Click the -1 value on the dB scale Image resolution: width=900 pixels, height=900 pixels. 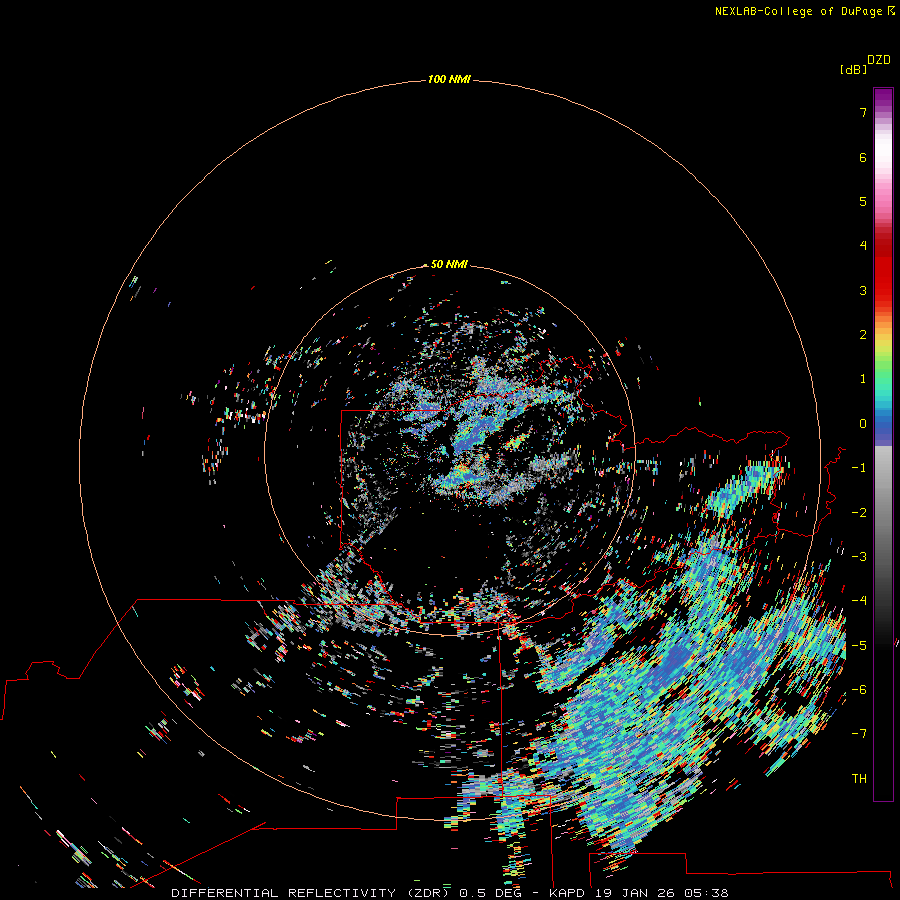(859, 468)
